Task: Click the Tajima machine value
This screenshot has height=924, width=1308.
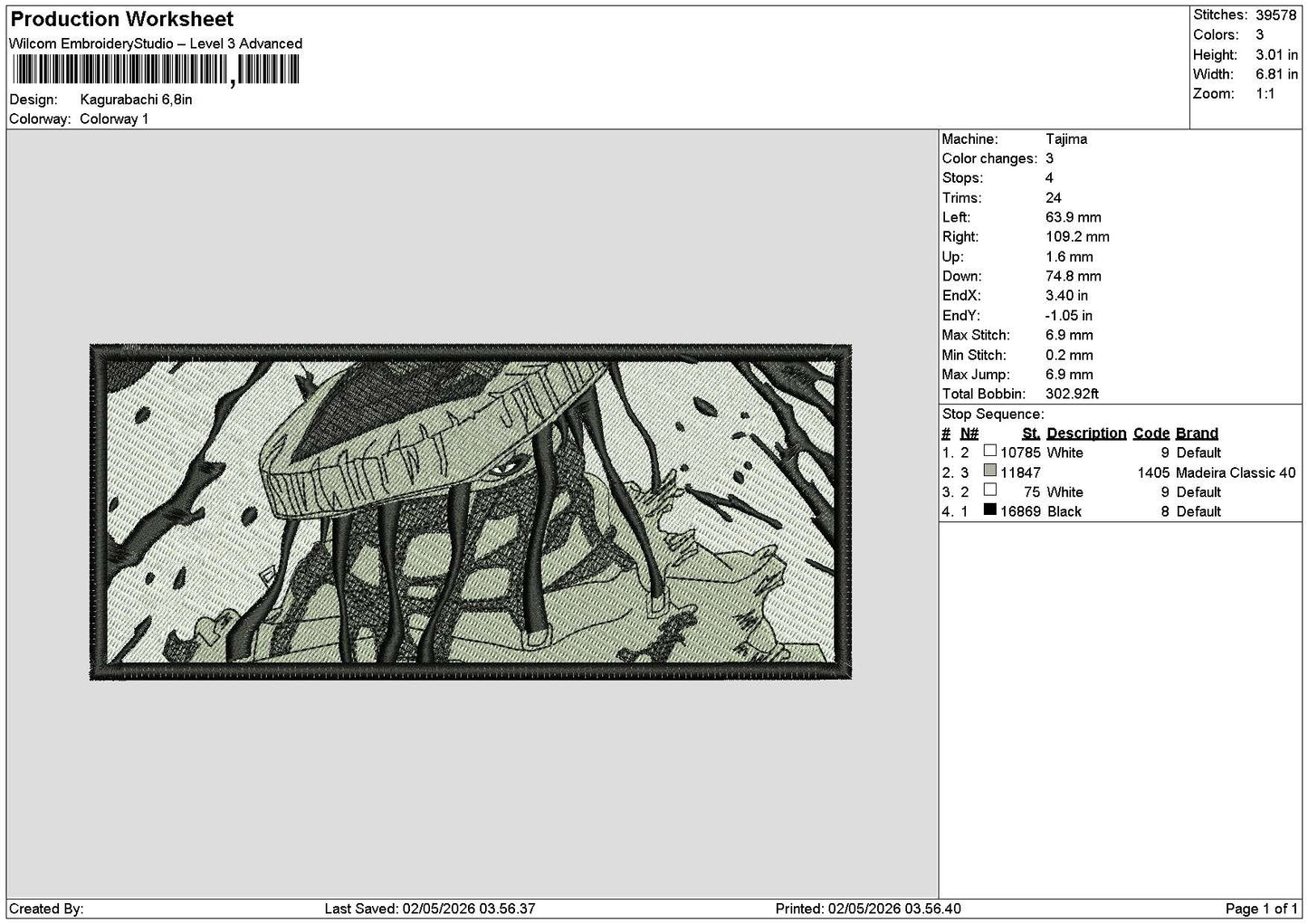Action: (1066, 139)
